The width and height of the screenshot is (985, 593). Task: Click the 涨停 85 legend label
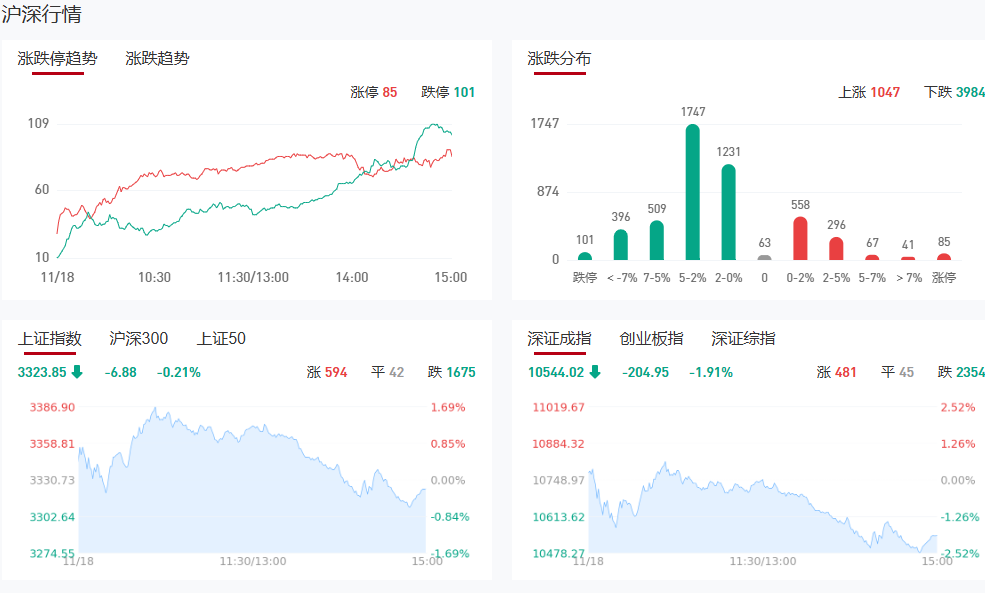coord(373,92)
